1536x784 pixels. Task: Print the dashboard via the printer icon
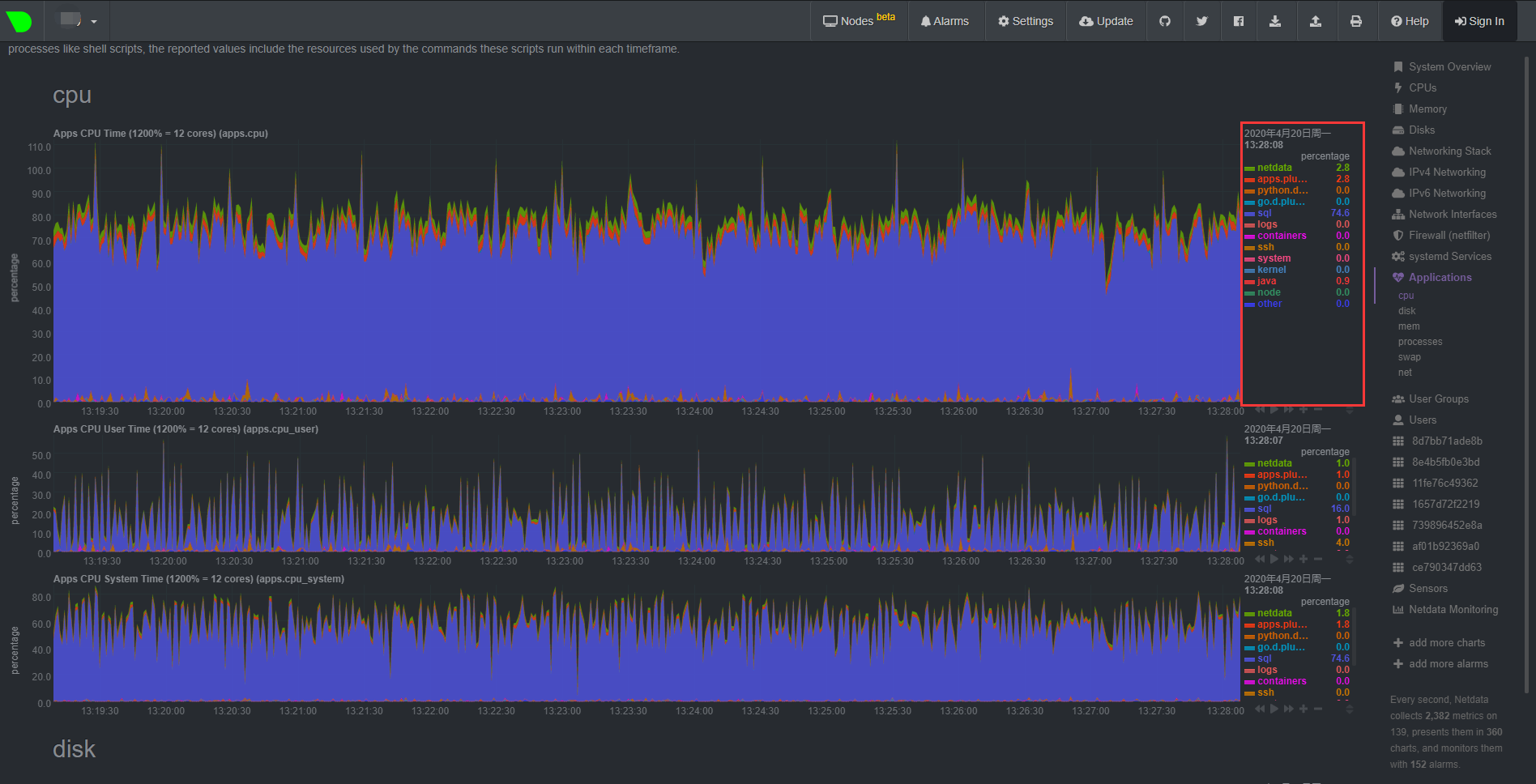(x=1358, y=21)
